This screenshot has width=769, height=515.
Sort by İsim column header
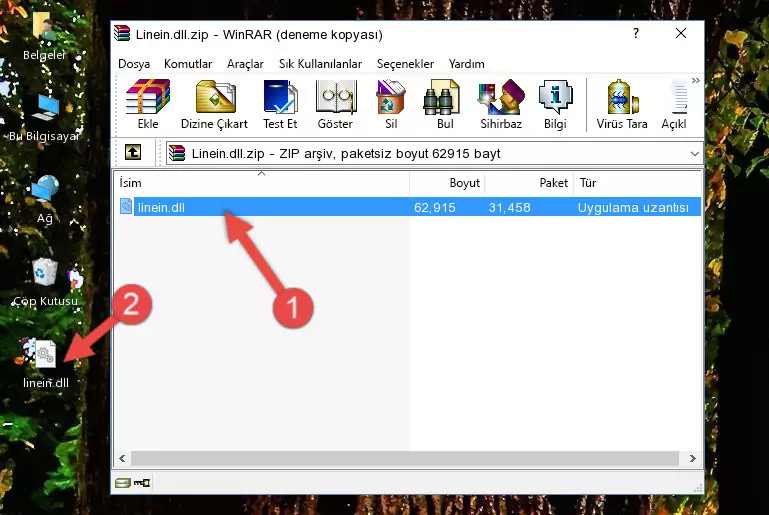[x=262, y=183]
